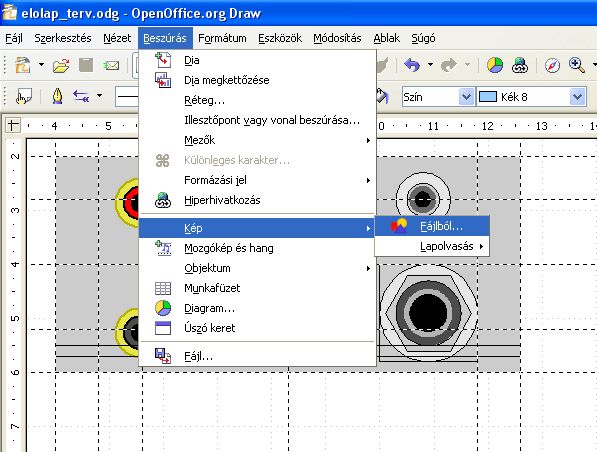Click the email document icon
Image resolution: width=597 pixels, height=452 pixels.
pos(111,65)
